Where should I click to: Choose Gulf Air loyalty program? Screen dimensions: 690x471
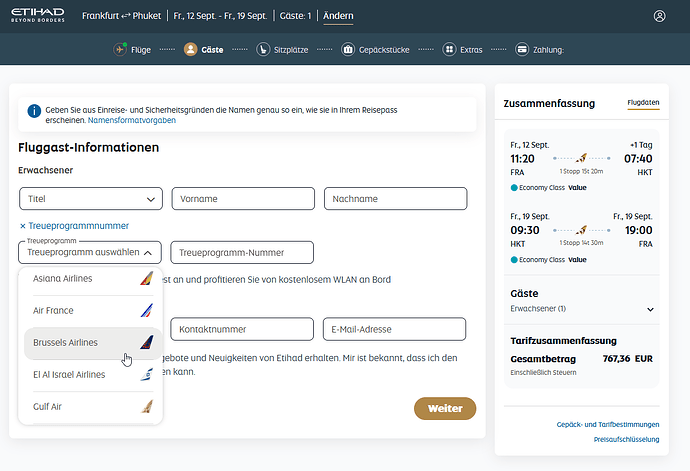tap(93, 406)
